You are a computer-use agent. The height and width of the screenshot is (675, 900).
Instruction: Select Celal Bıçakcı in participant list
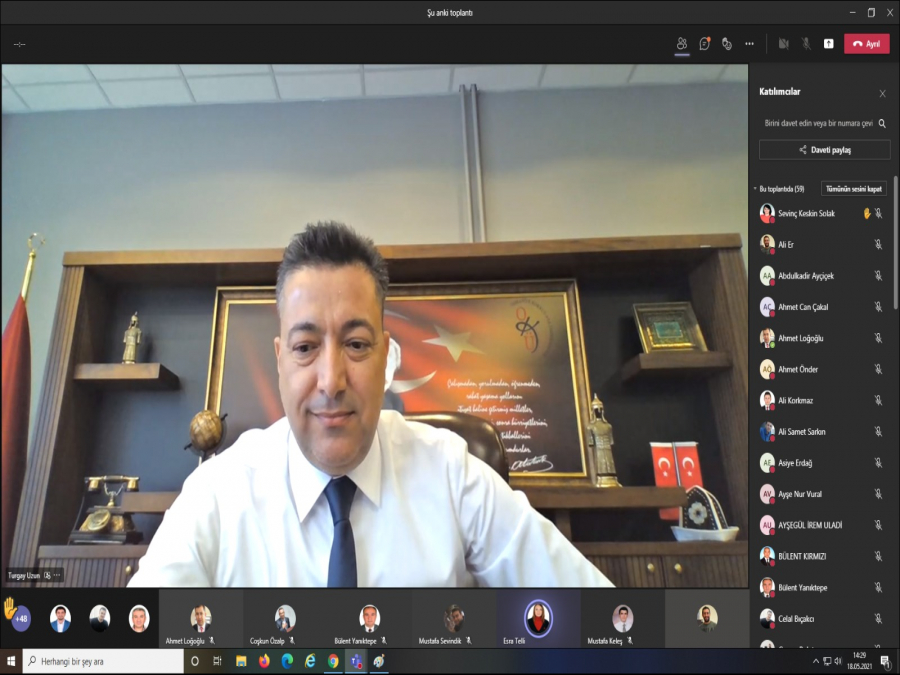click(x=822, y=619)
